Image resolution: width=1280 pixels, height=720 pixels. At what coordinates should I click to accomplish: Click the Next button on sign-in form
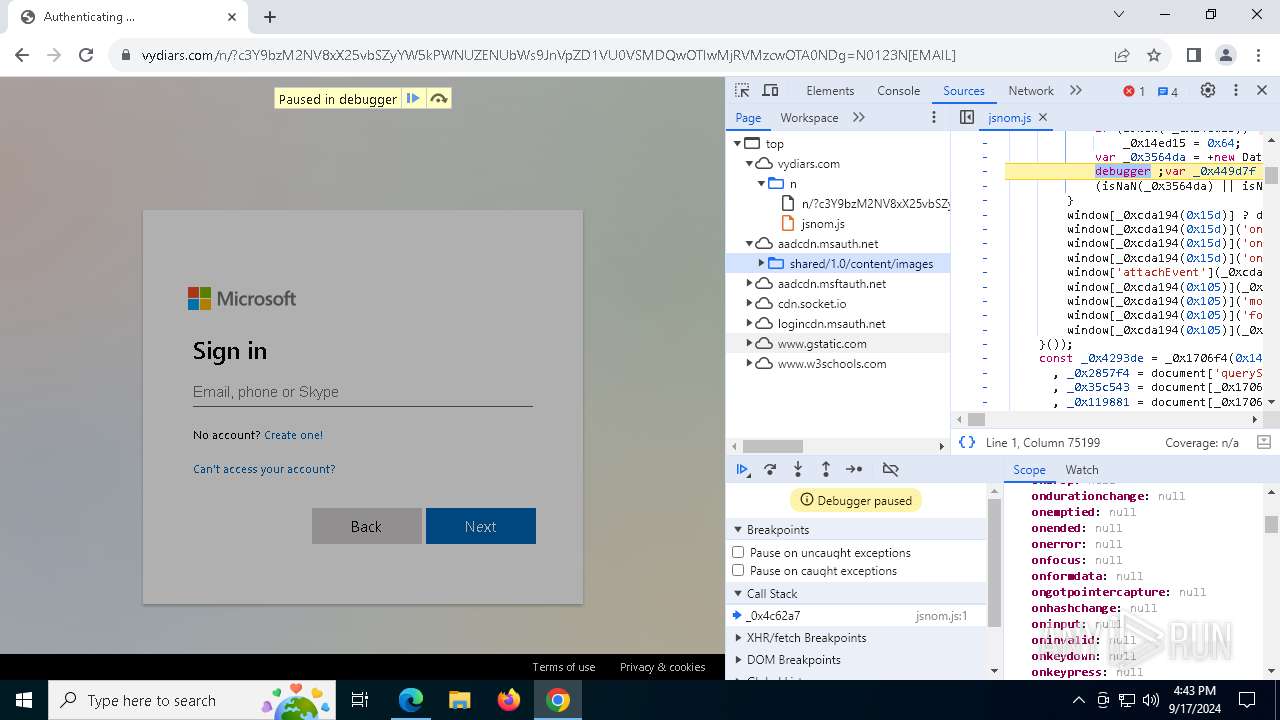481,526
